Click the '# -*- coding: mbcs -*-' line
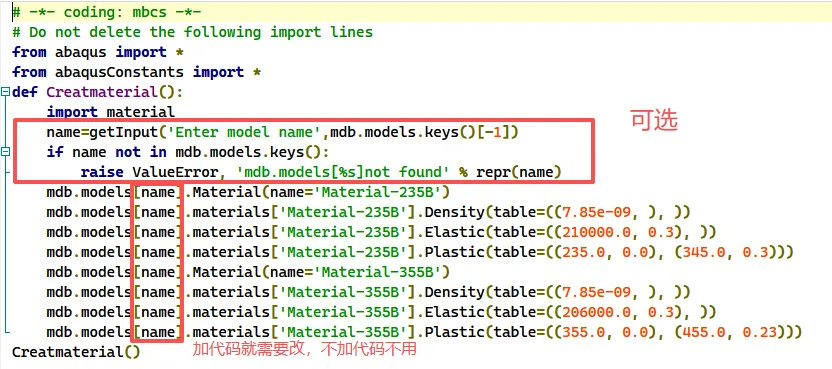 point(107,12)
